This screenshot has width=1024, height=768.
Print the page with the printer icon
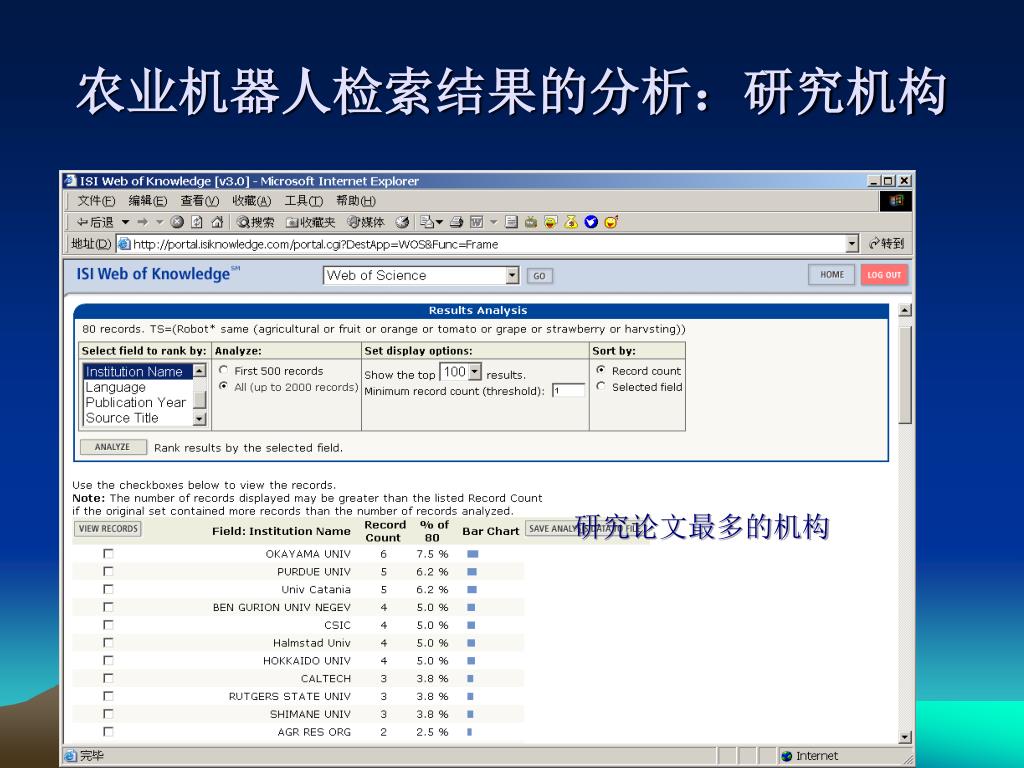[456, 222]
